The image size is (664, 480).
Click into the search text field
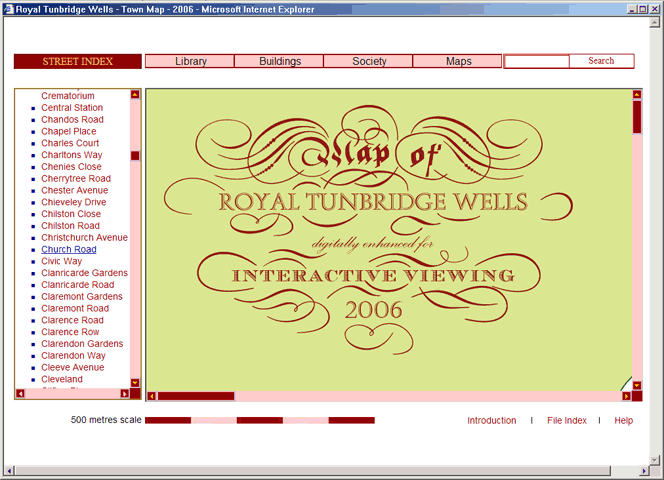(536, 61)
